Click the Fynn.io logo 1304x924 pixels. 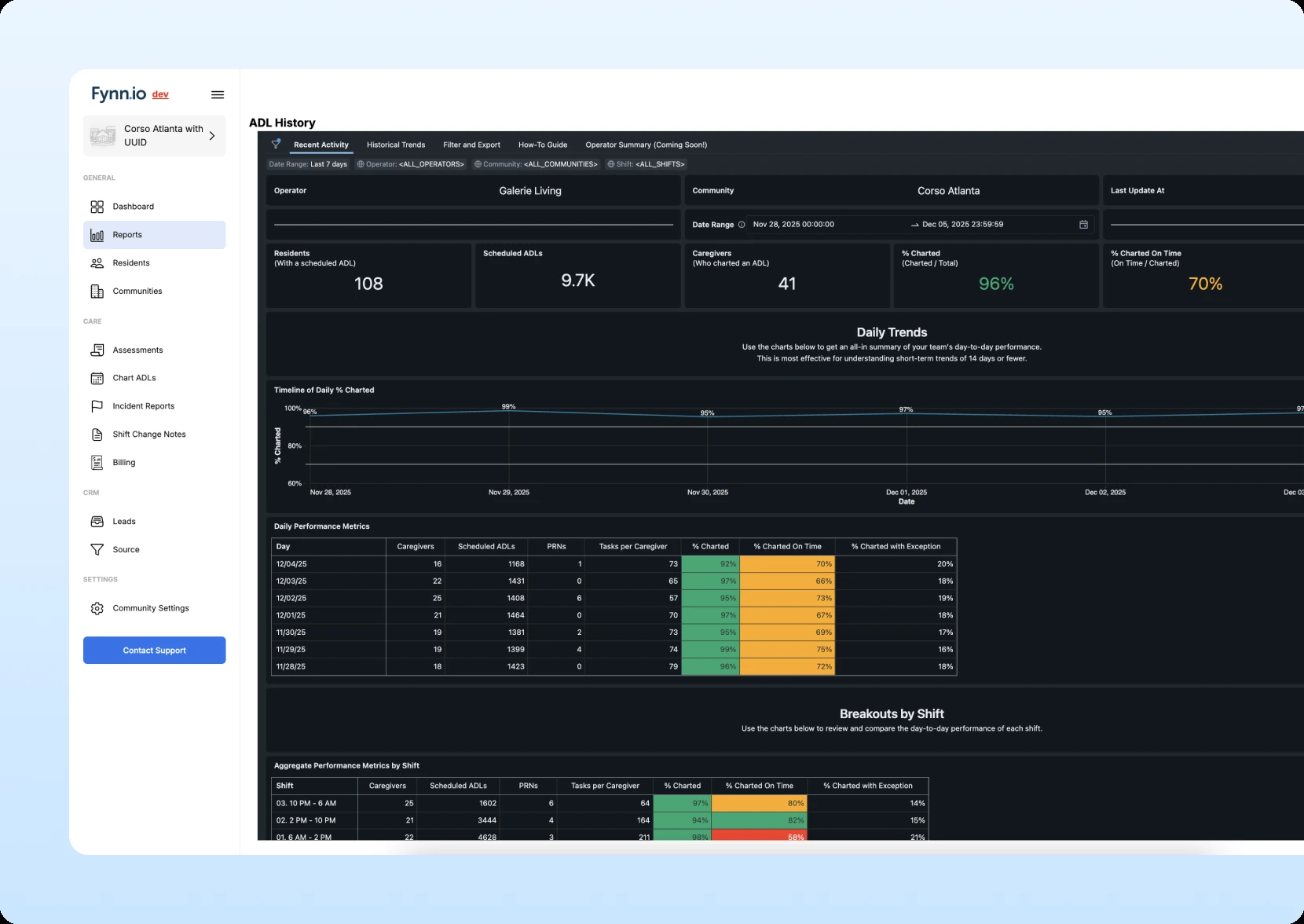[x=119, y=94]
